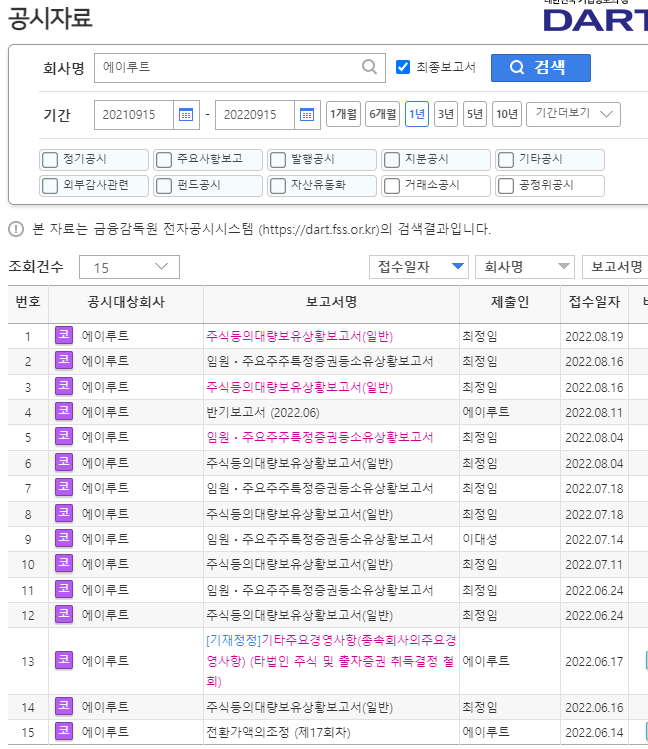
Task: Click 에이루트 company name in row 3
Action: click(105, 386)
